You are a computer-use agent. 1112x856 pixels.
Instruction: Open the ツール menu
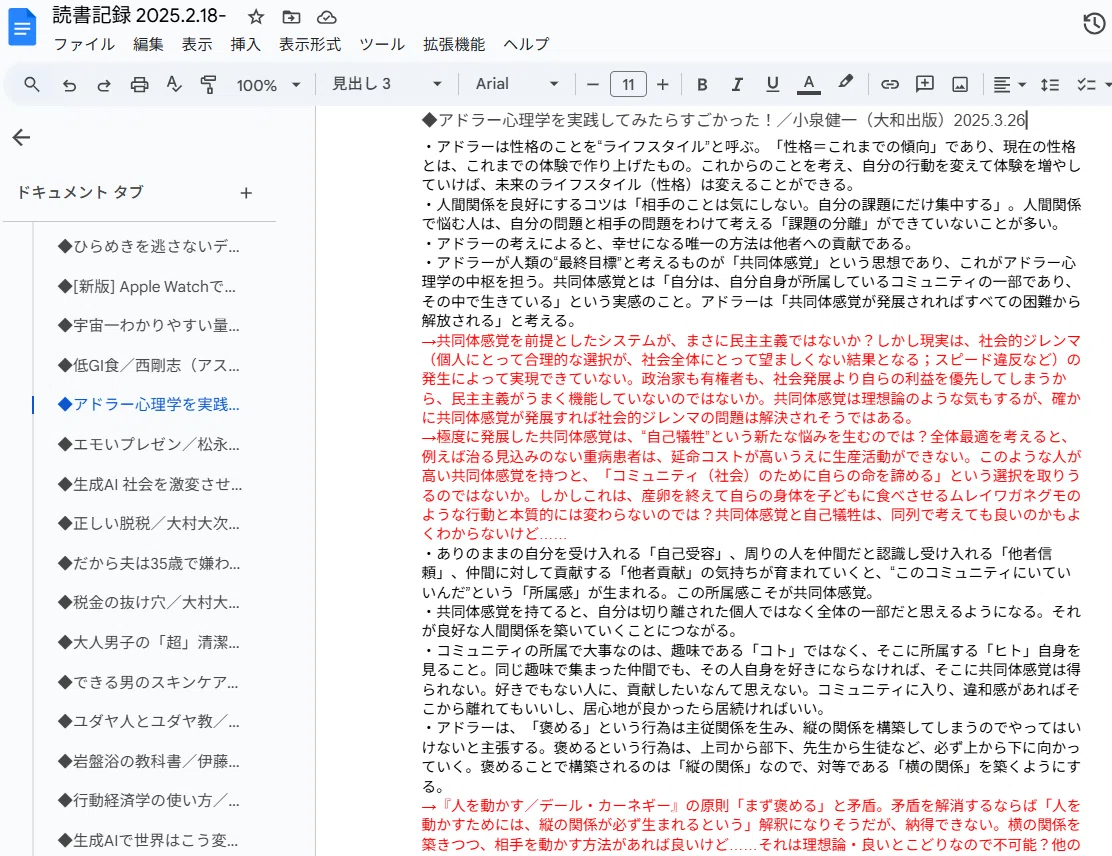(382, 44)
